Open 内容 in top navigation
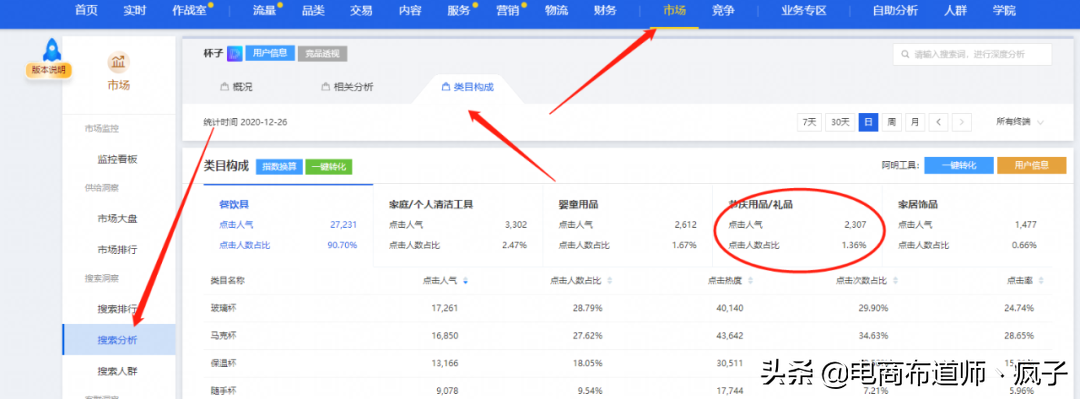The width and height of the screenshot is (1080, 399). (x=411, y=10)
